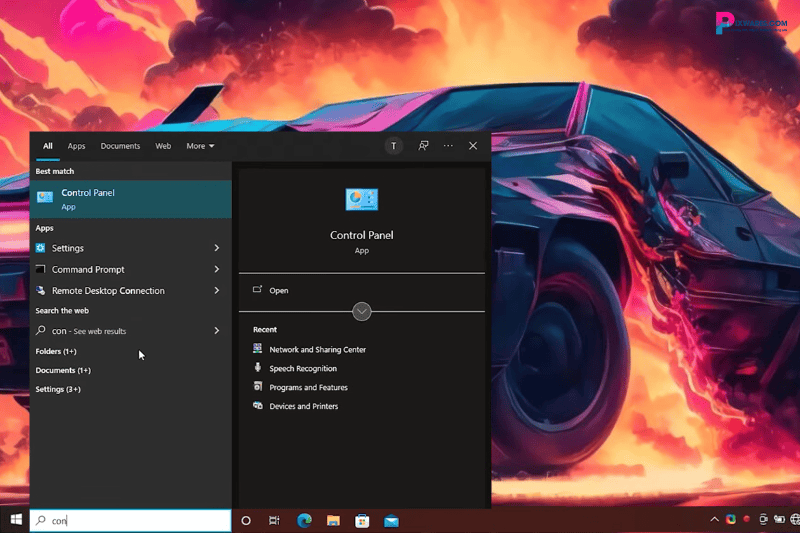
Task: Expand the Settings result submenu arrow
Action: point(217,248)
